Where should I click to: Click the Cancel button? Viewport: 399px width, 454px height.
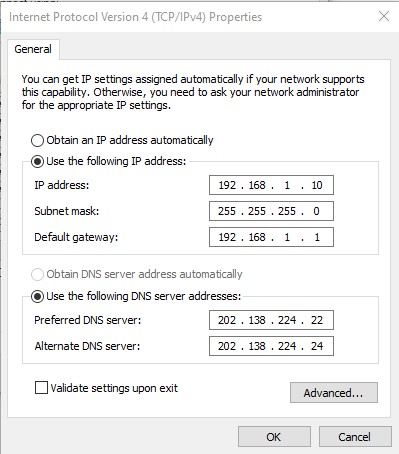(x=355, y=437)
